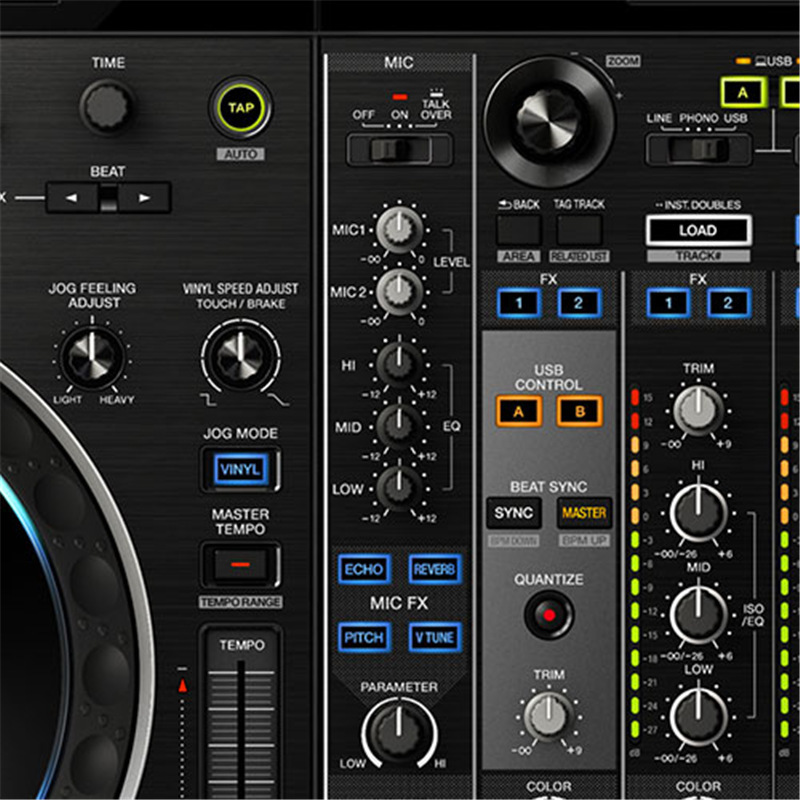Select USB CONTROL A button
The height and width of the screenshot is (800, 800).
pyautogui.click(x=519, y=411)
